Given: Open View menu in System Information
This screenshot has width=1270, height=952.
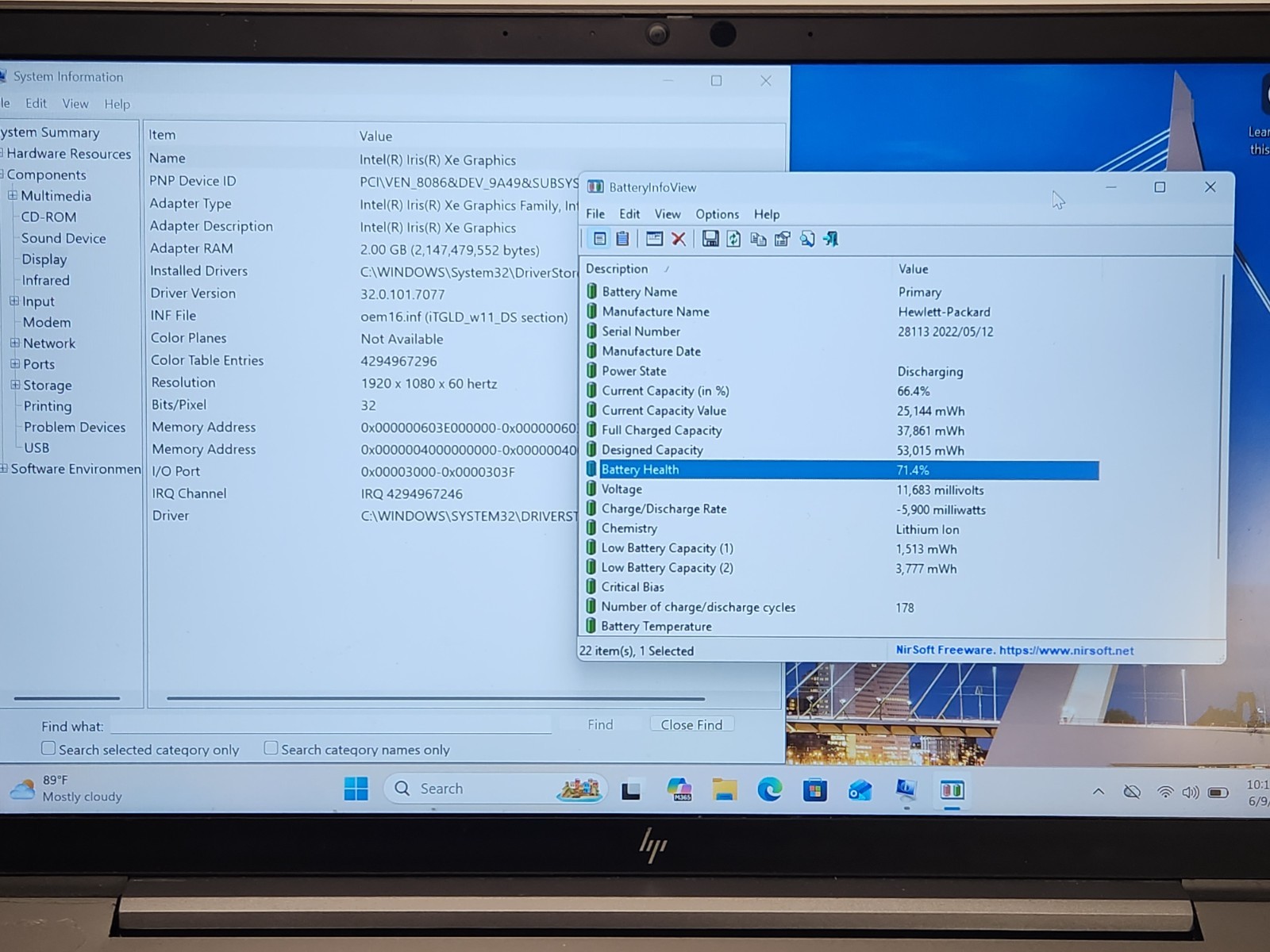Looking at the screenshot, I should (x=75, y=104).
